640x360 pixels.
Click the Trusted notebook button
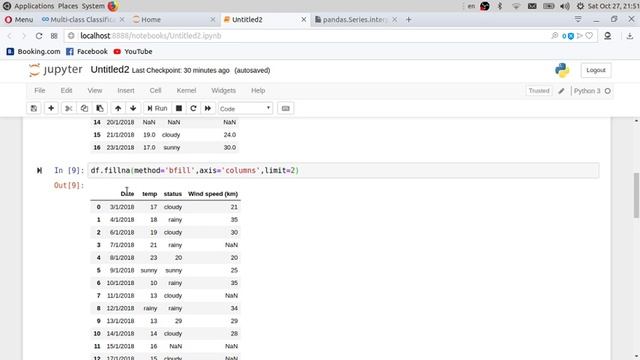tap(539, 91)
